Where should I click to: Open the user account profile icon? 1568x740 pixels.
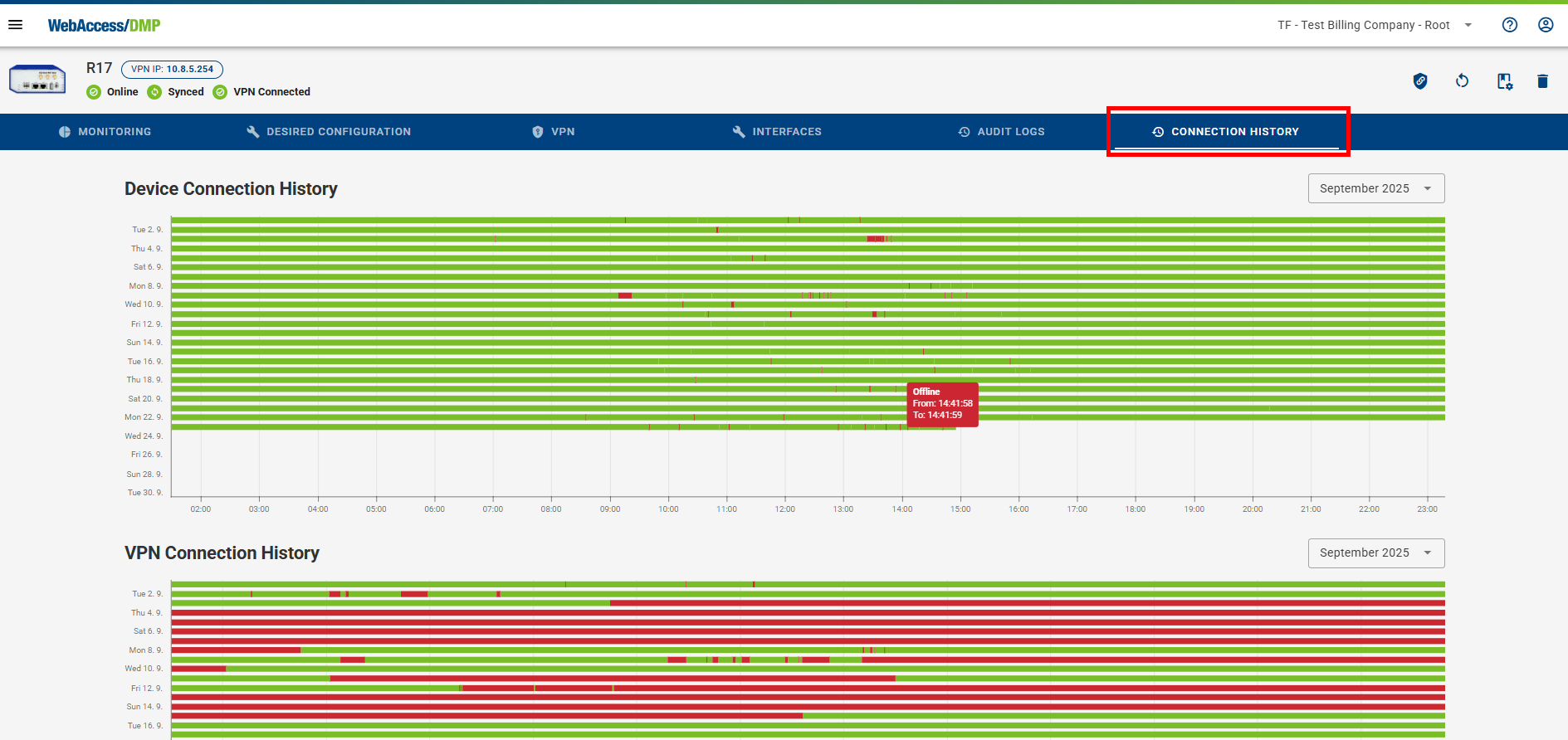pos(1545,25)
